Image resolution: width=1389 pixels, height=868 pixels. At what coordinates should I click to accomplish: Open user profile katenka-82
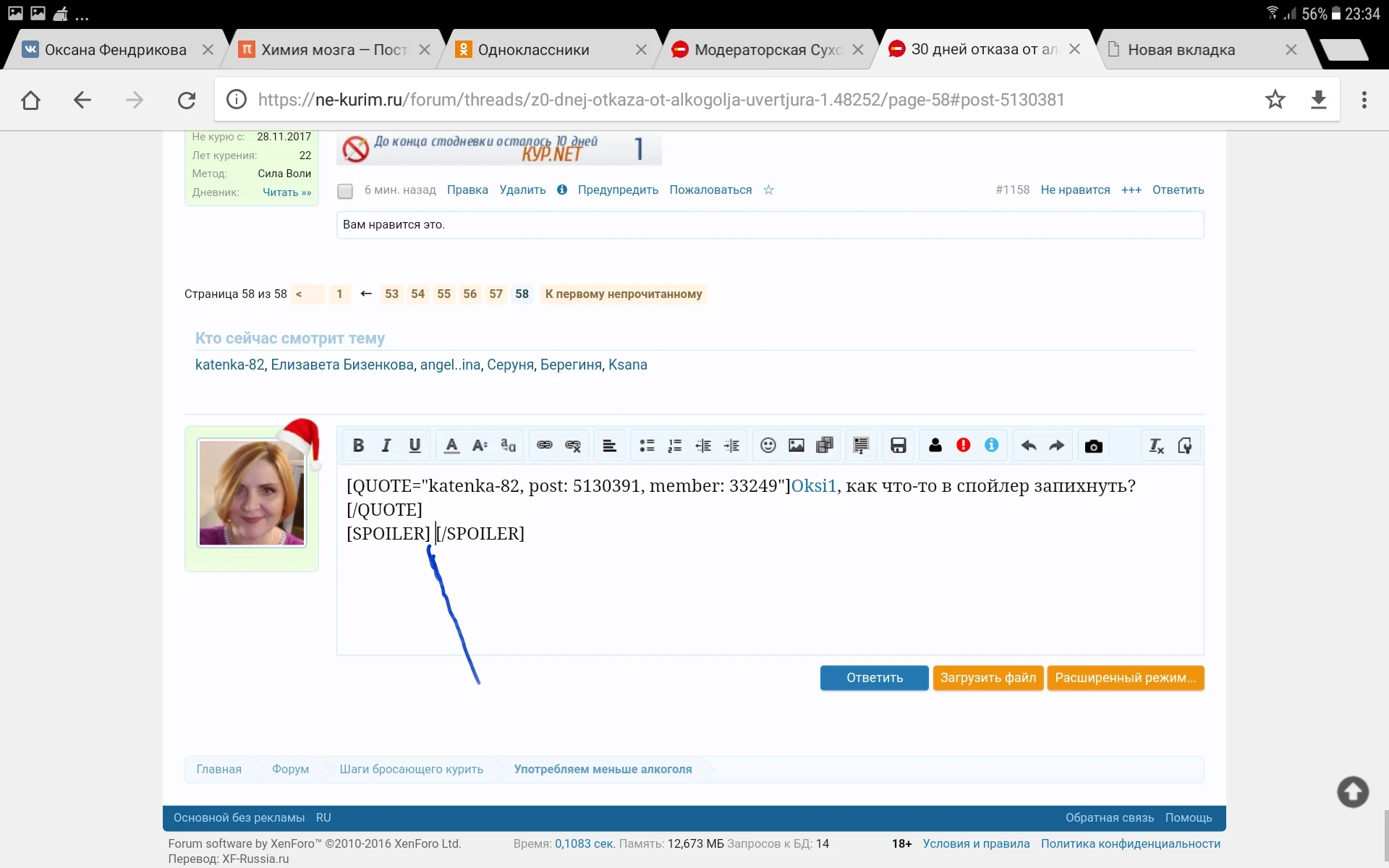(229, 365)
